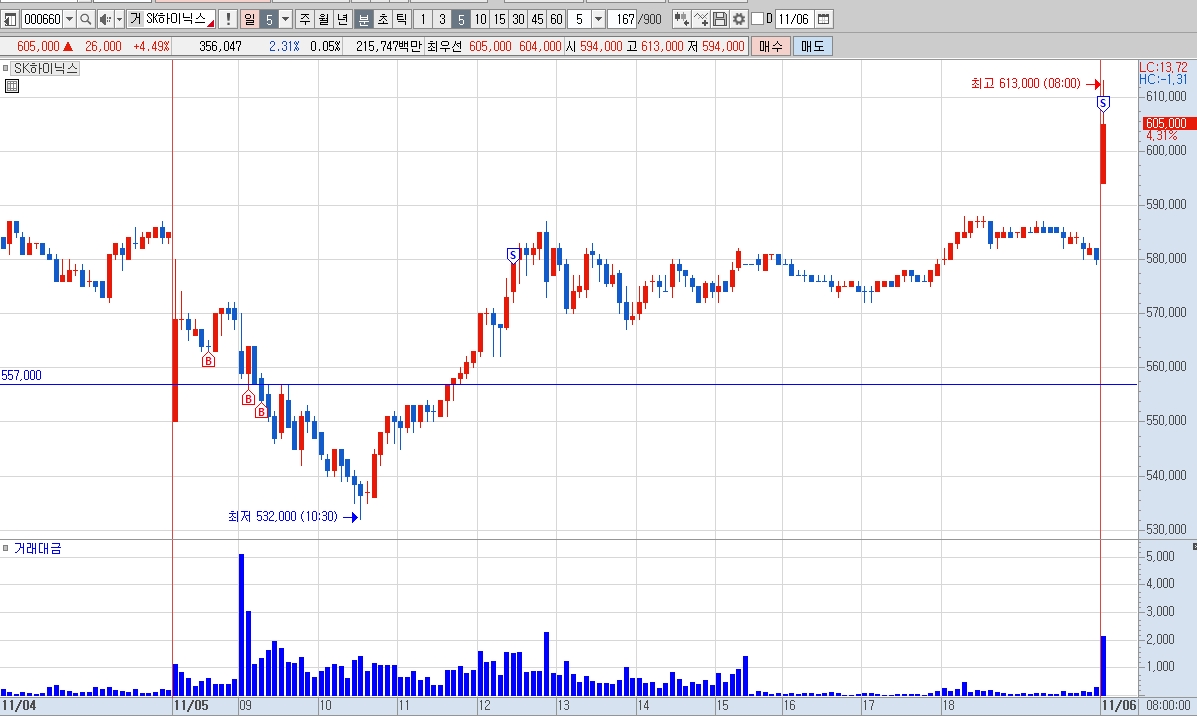Click the HC:-1.31 indicator text

pos(1163,79)
